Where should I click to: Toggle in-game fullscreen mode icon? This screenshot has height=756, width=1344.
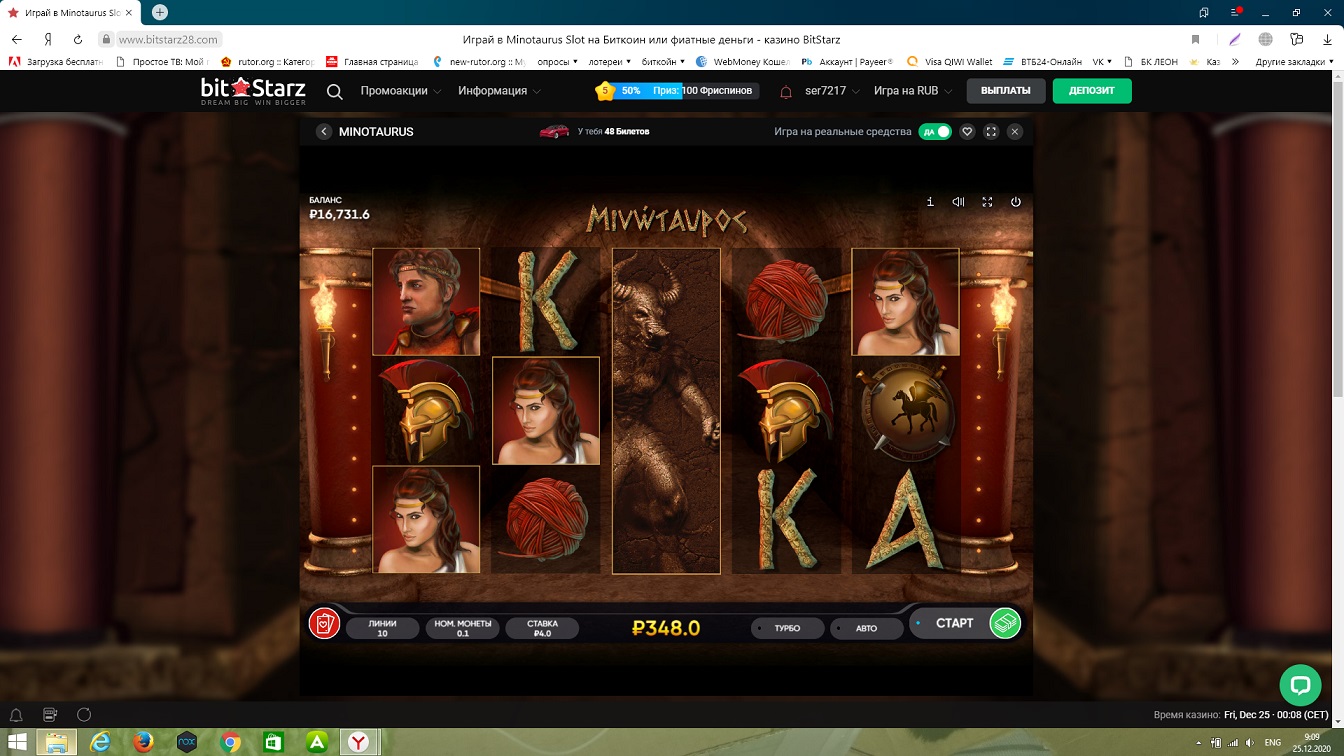tap(987, 202)
